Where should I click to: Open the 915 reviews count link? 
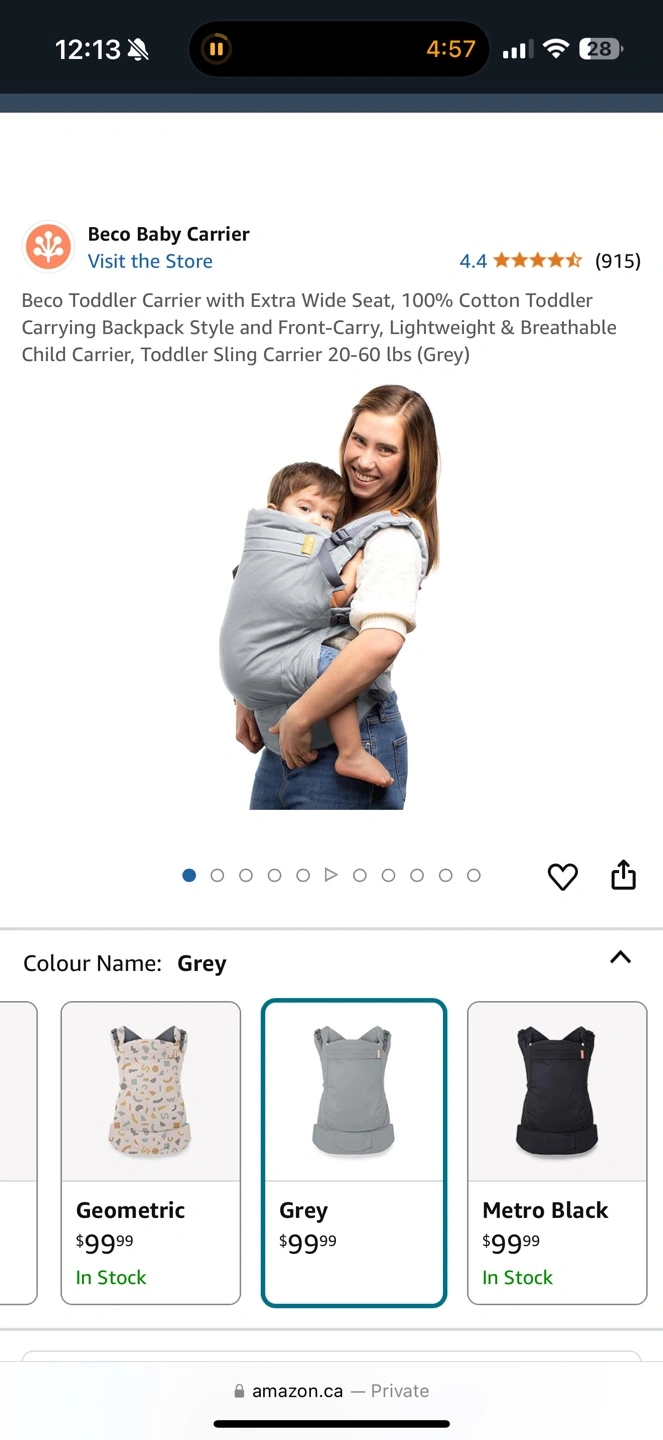(617, 261)
